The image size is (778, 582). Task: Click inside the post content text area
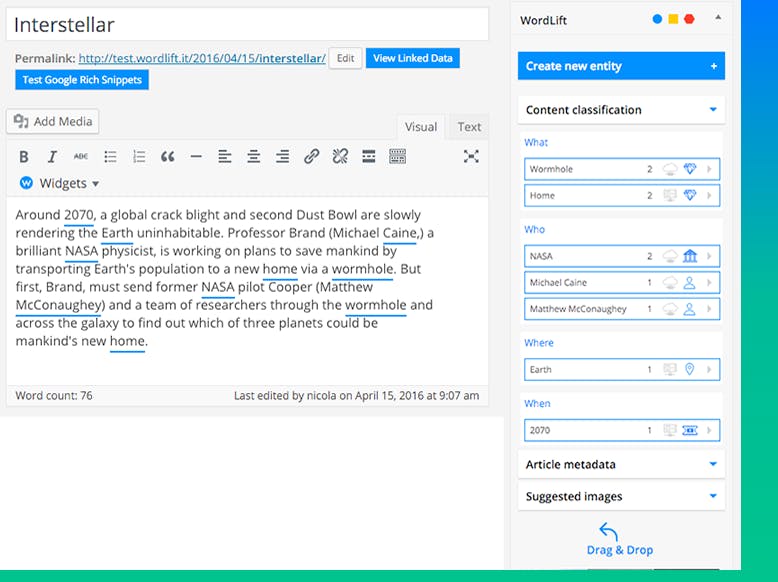pos(247,291)
